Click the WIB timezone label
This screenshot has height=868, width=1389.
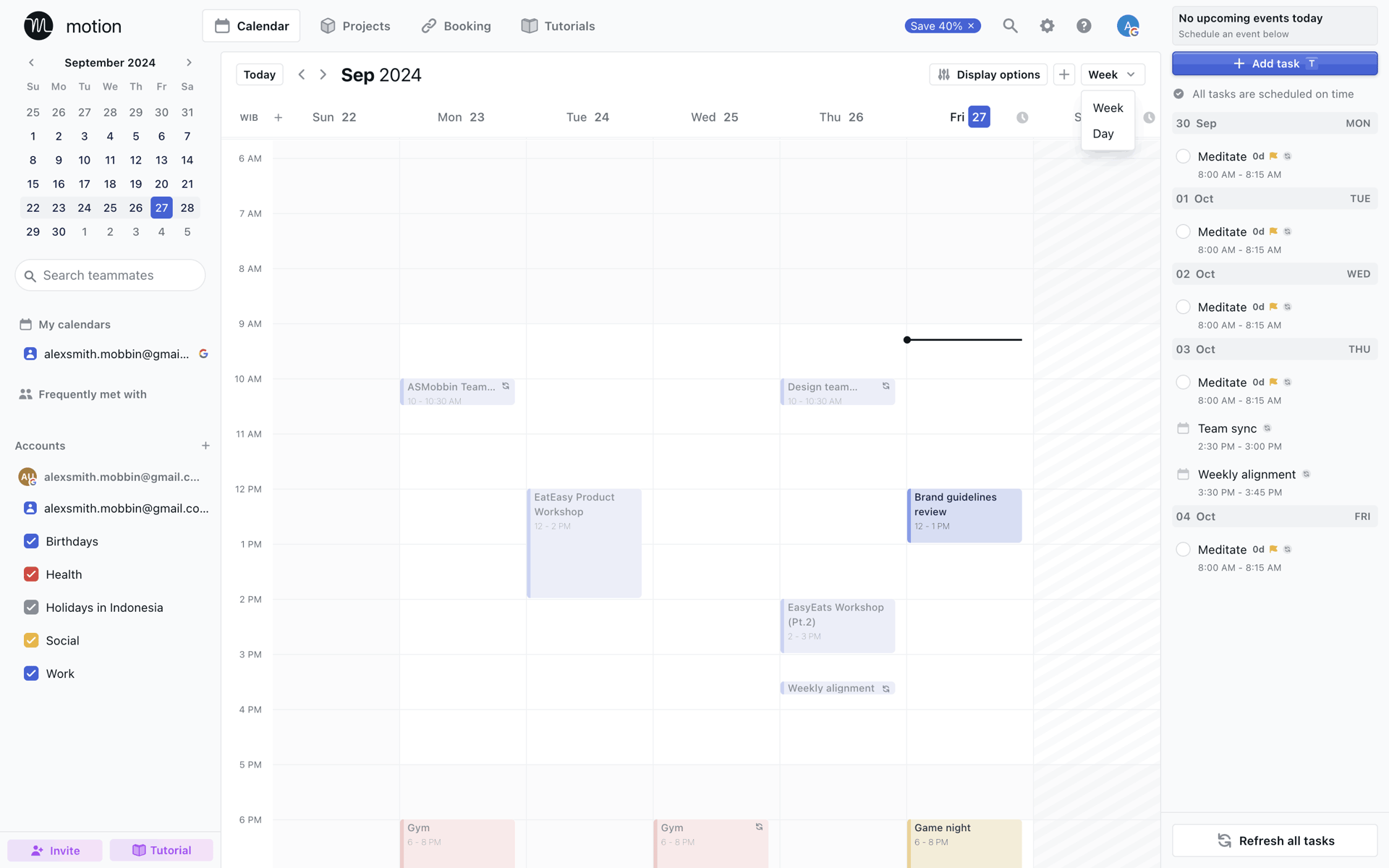click(249, 117)
